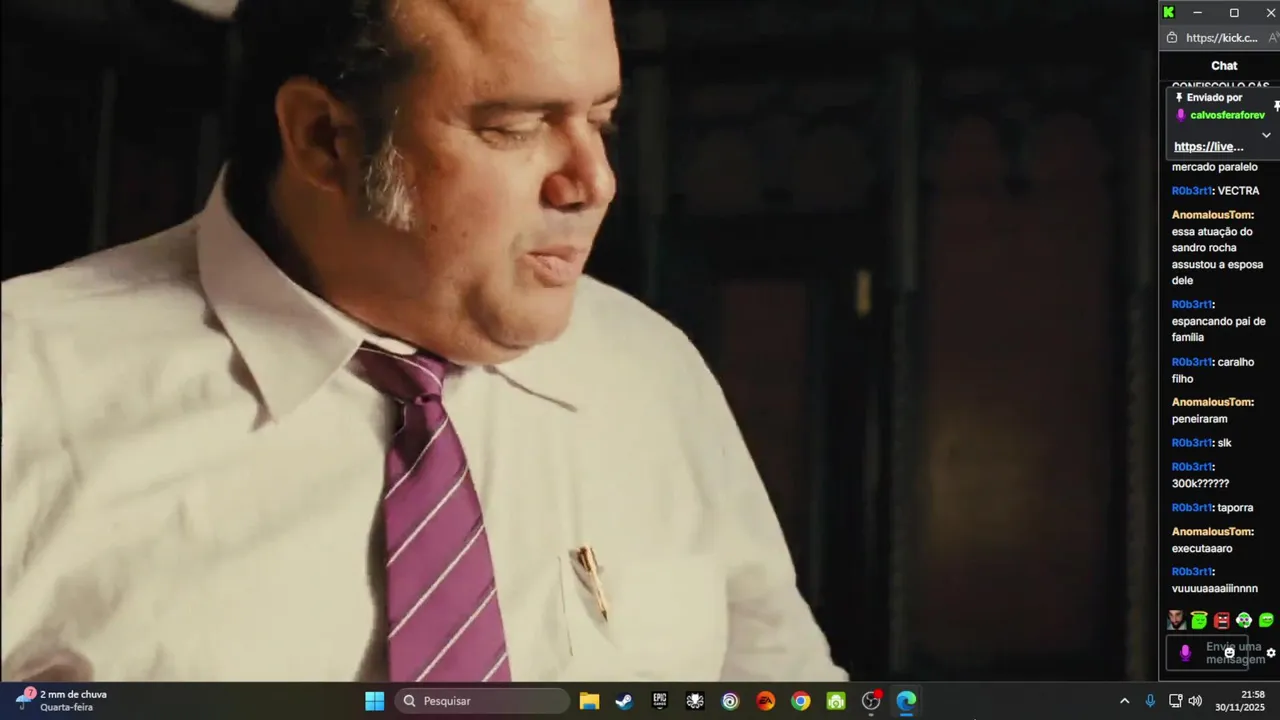Click the kick.c... address bar URL
Viewport: 1280px width, 720px height.
pyautogui.click(x=1221, y=38)
